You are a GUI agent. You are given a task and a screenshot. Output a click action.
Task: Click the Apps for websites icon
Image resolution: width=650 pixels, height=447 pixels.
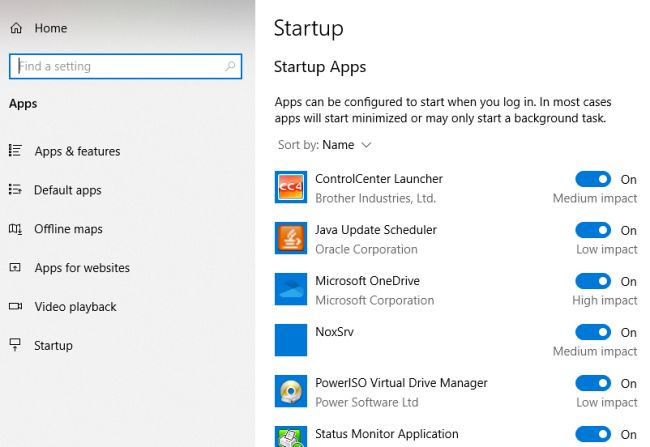[15, 267]
